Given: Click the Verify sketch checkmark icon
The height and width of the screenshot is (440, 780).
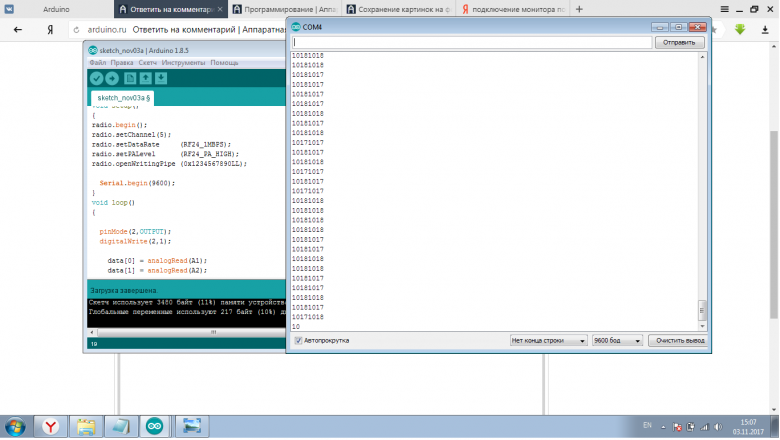Looking at the screenshot, I should coord(96,78).
